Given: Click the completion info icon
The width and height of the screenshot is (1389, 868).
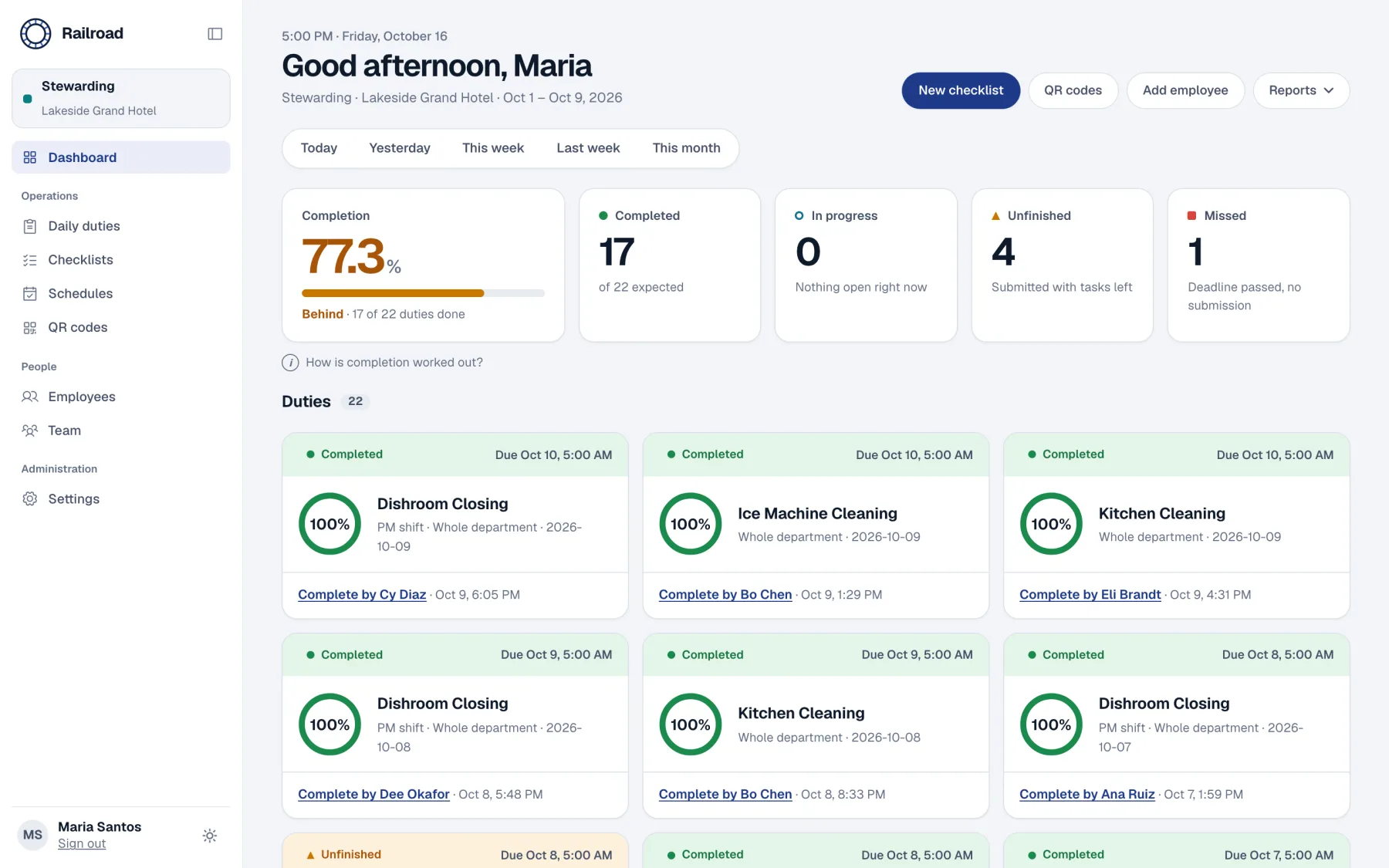Looking at the screenshot, I should (x=290, y=363).
